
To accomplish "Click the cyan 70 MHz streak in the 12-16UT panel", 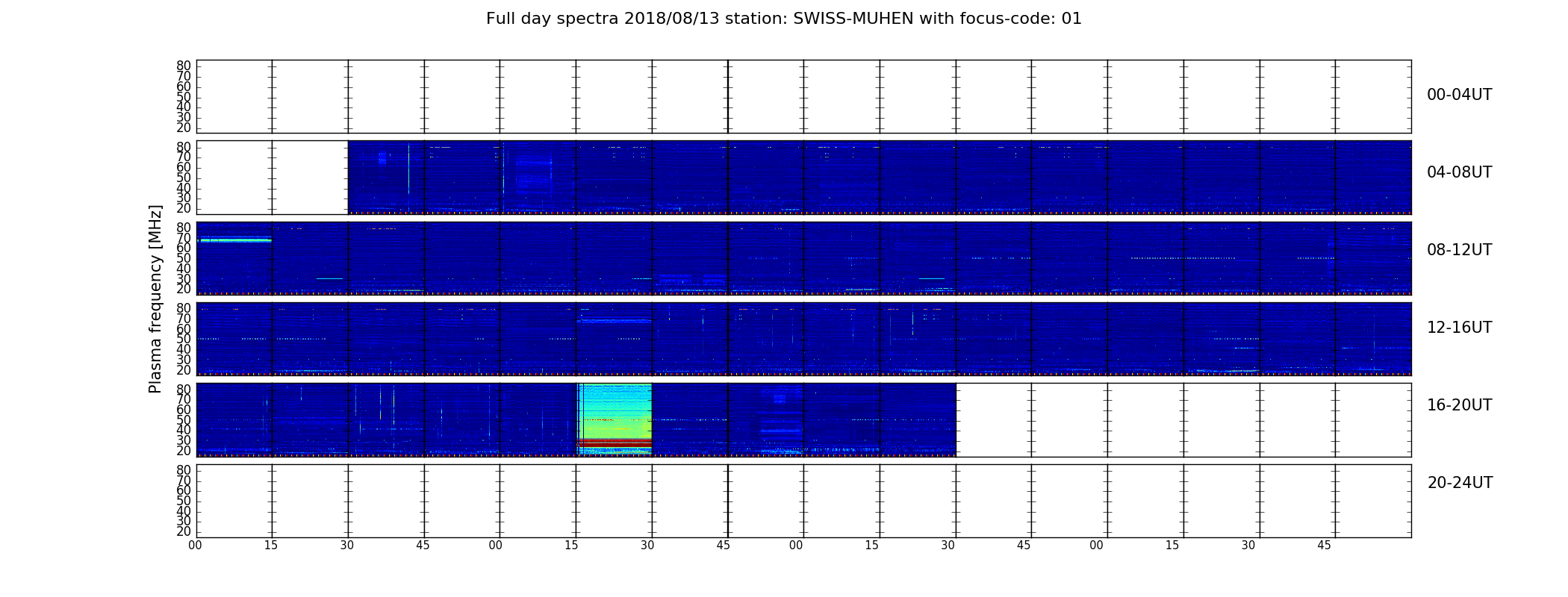I will click(x=615, y=320).
